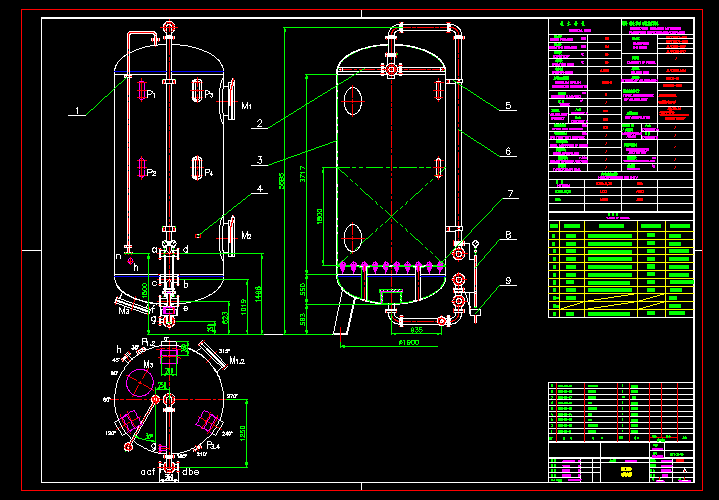The width and height of the screenshot is (719, 500).
Task: Click the P4 nozzle label
Action: point(208,174)
